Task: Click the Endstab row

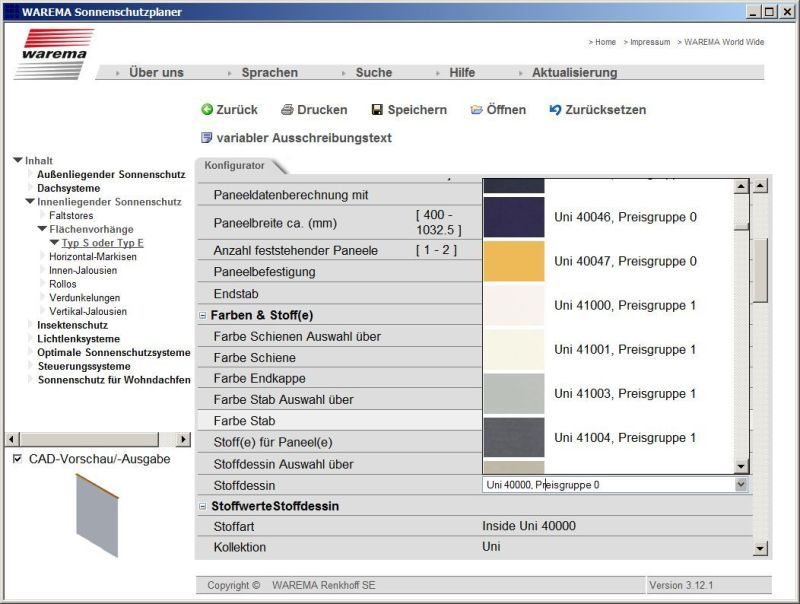Action: 339,293
